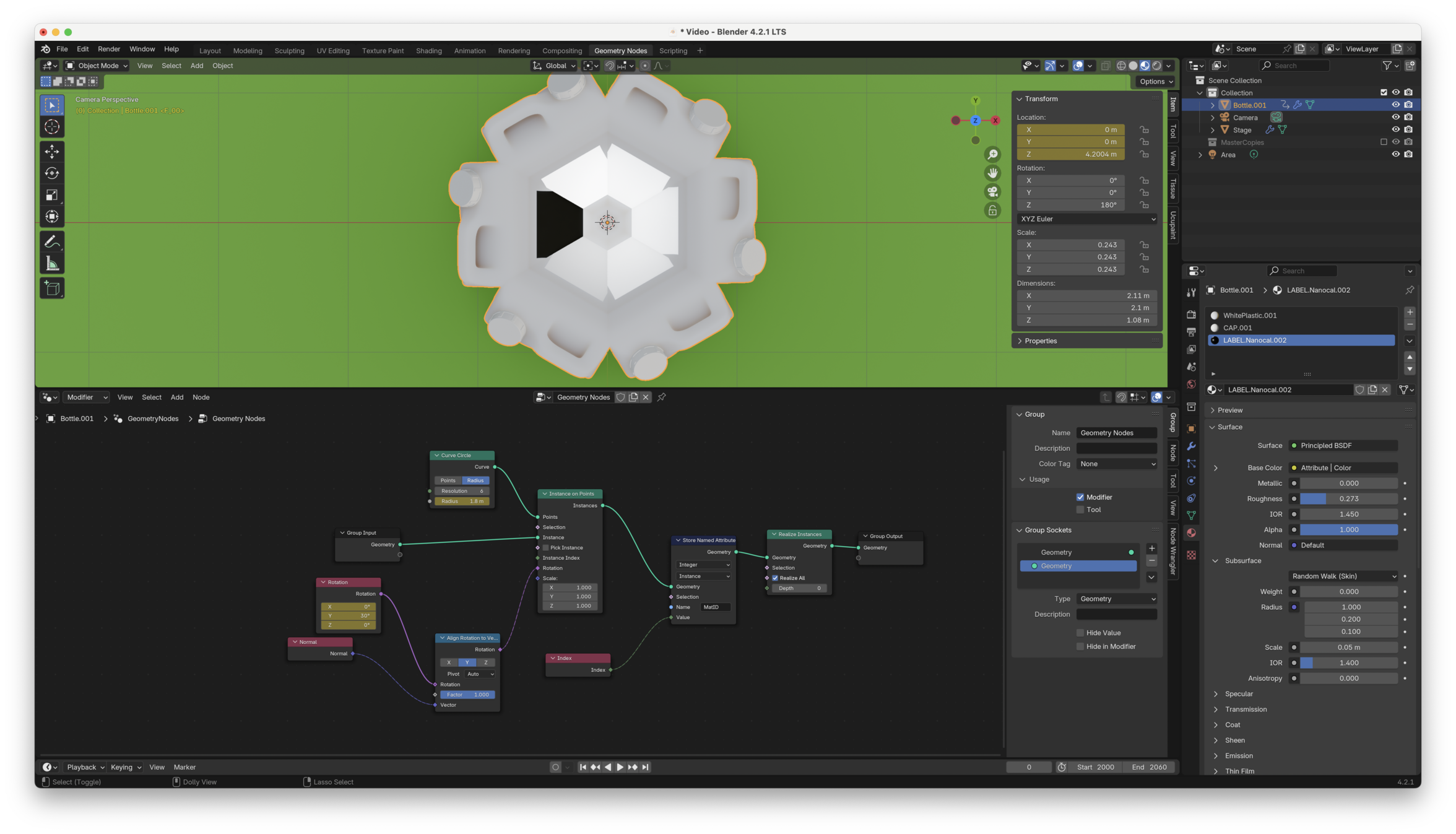Image resolution: width=1456 pixels, height=834 pixels.
Task: Click jump to end frame playback button
Action: click(645, 767)
